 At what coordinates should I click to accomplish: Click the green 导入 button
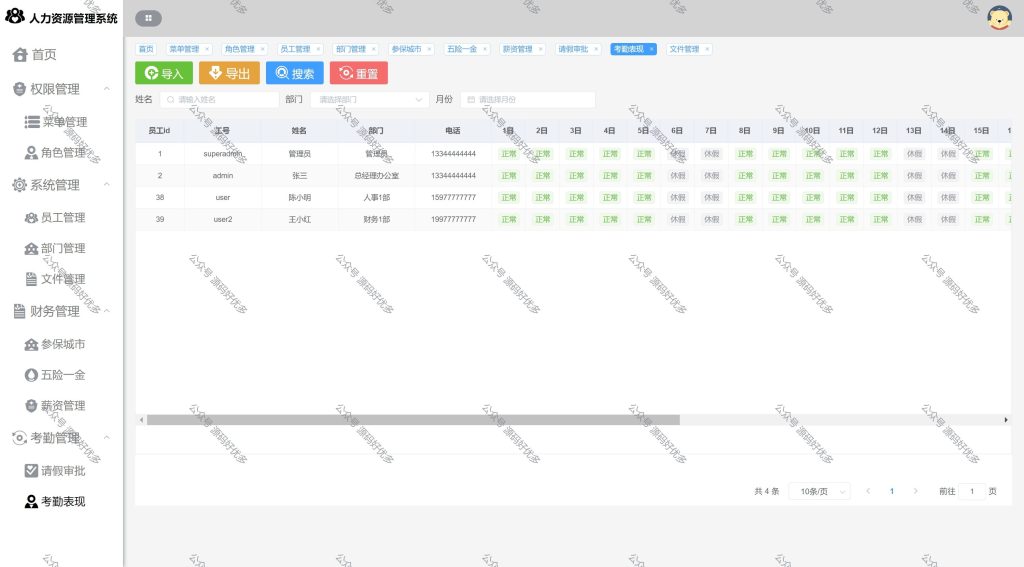(164, 73)
